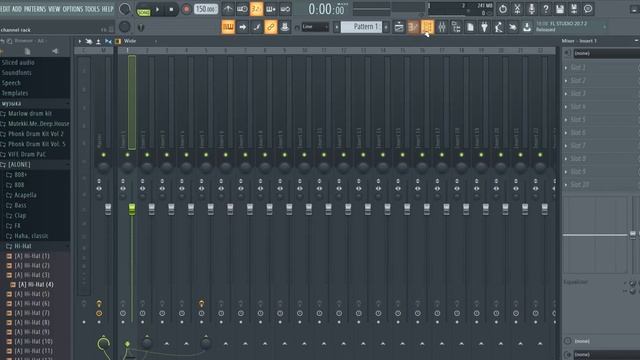Click the Stop button
640x360 pixels.
click(x=171, y=9)
